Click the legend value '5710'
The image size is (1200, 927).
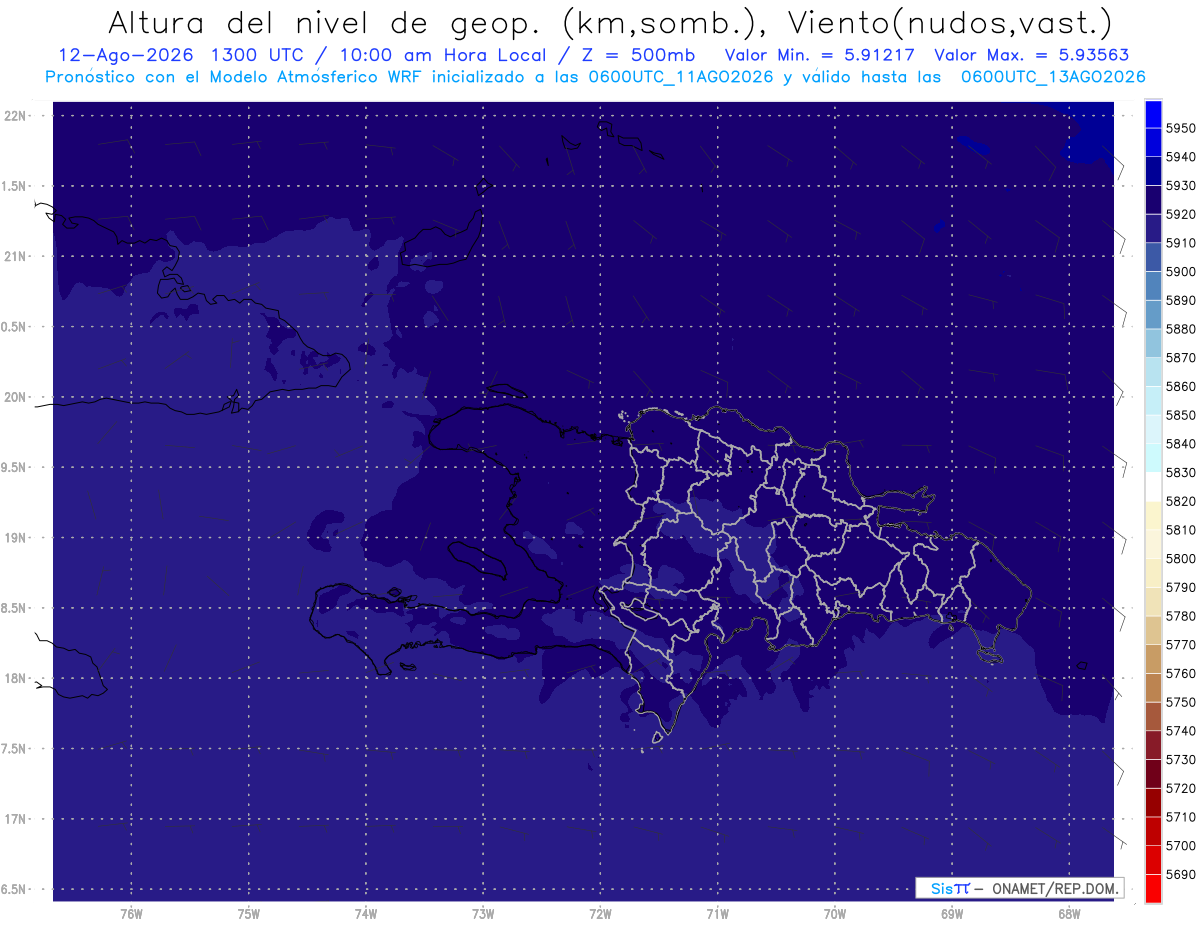[x=1181, y=816]
